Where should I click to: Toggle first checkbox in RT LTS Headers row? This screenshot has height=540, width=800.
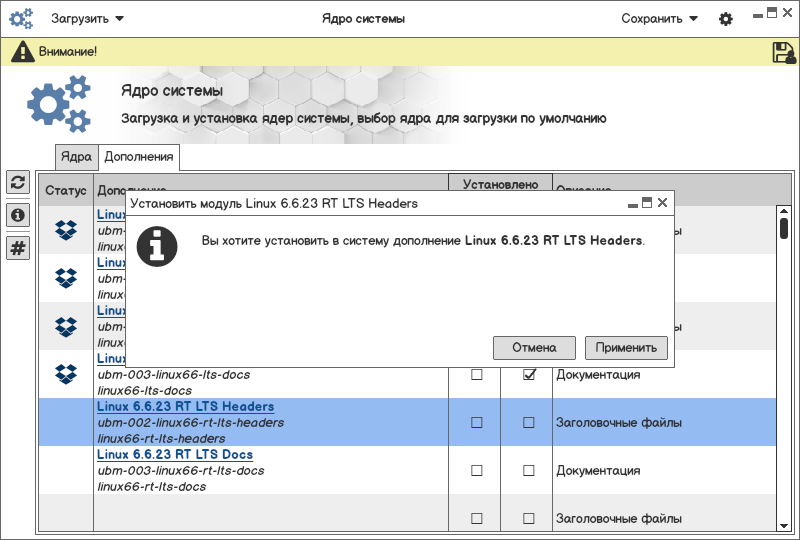[x=477, y=423]
